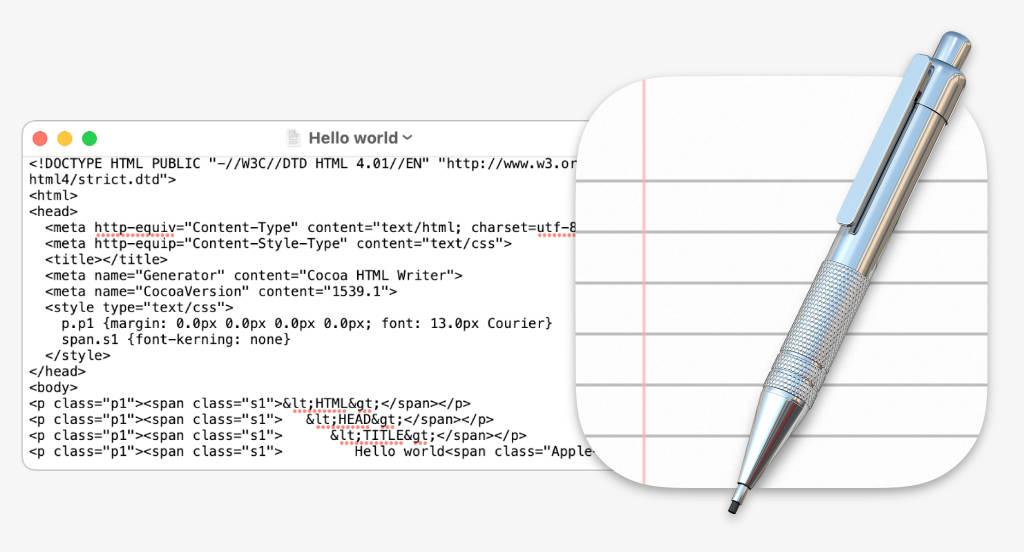Click the Content-Style-Type meta line
This screenshot has width=1024, height=552.
(x=279, y=243)
